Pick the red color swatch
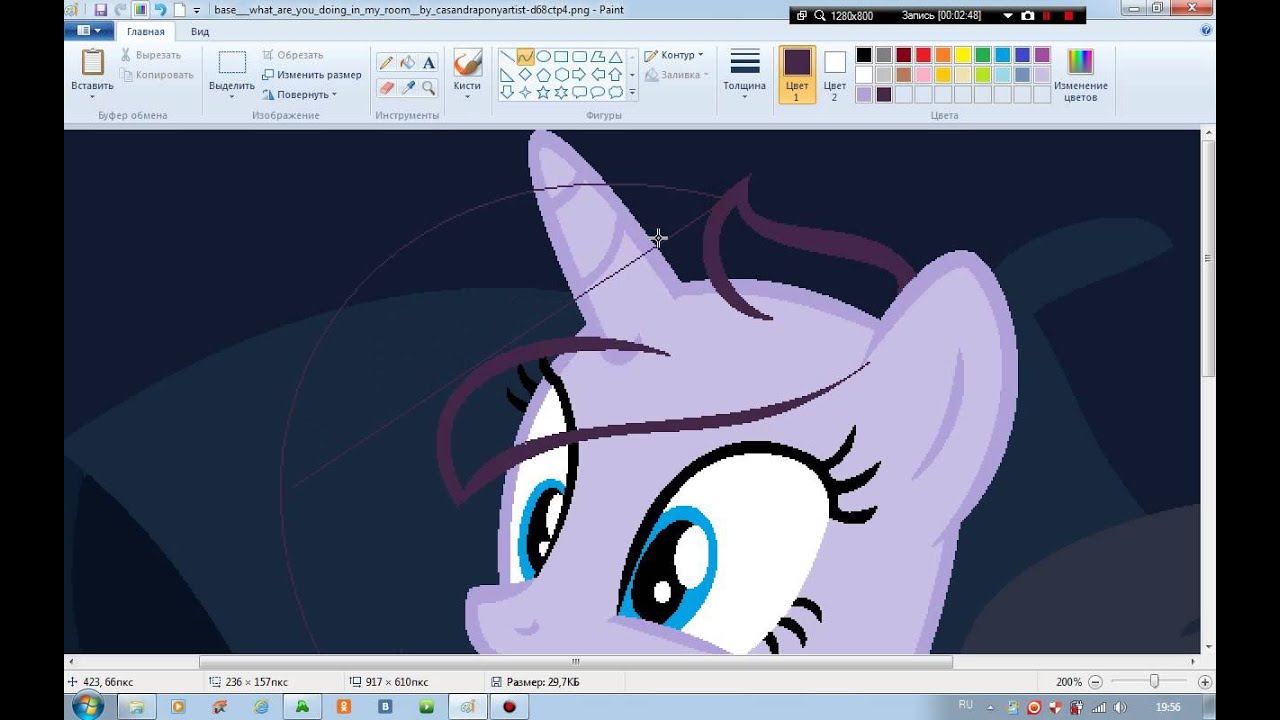 pos(923,55)
